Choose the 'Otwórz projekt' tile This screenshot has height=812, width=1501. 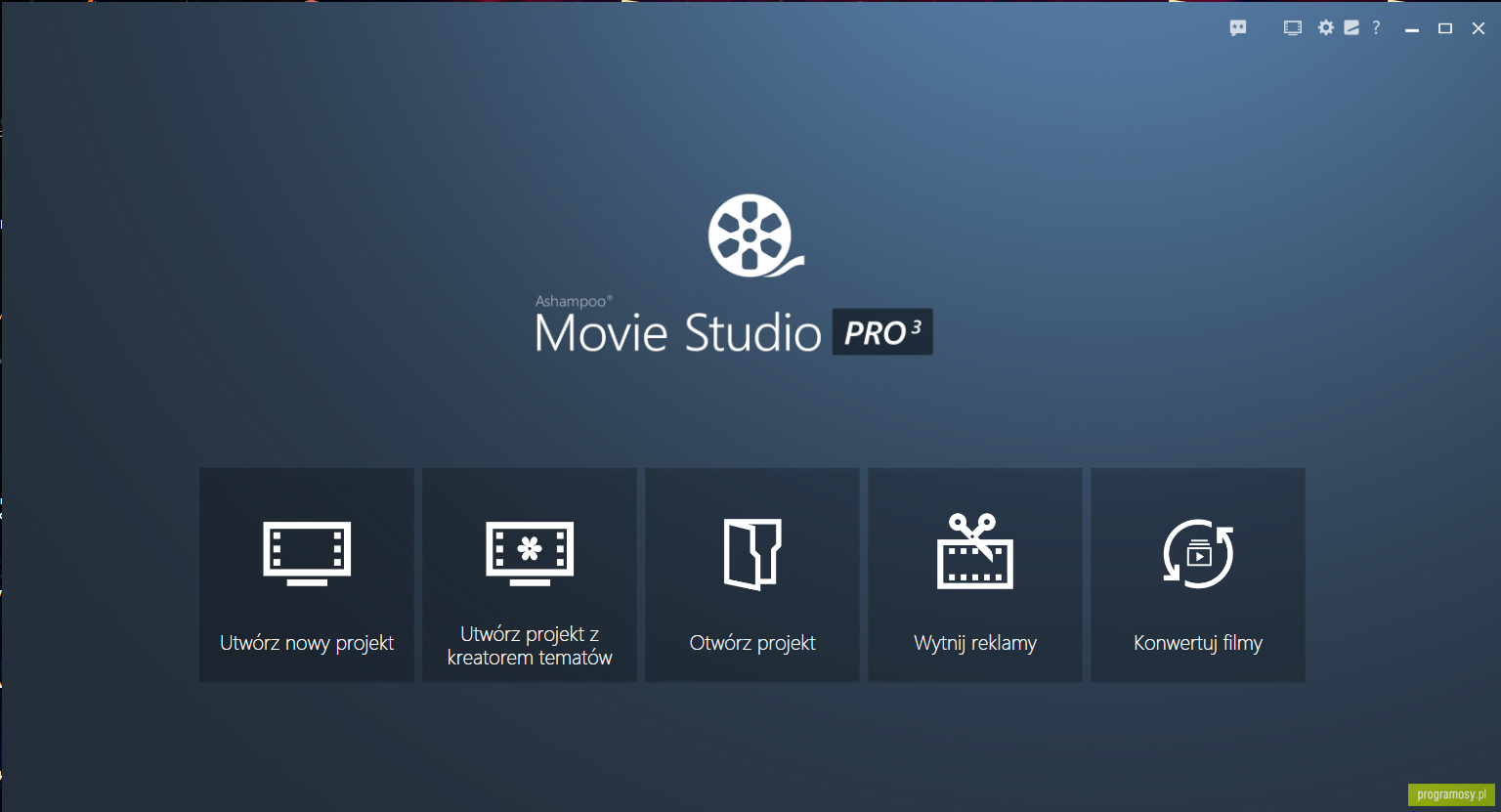[752, 575]
